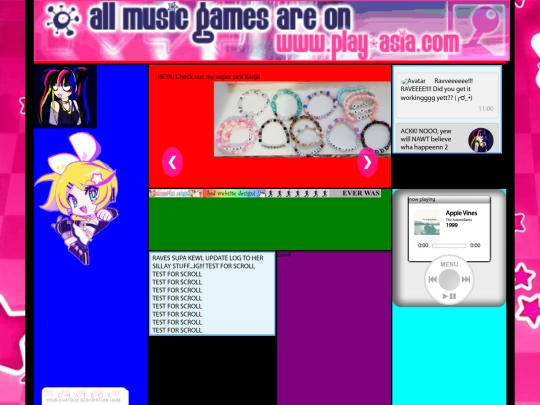
Task: Click the broken Avatar image in first chat message
Action: point(413,81)
